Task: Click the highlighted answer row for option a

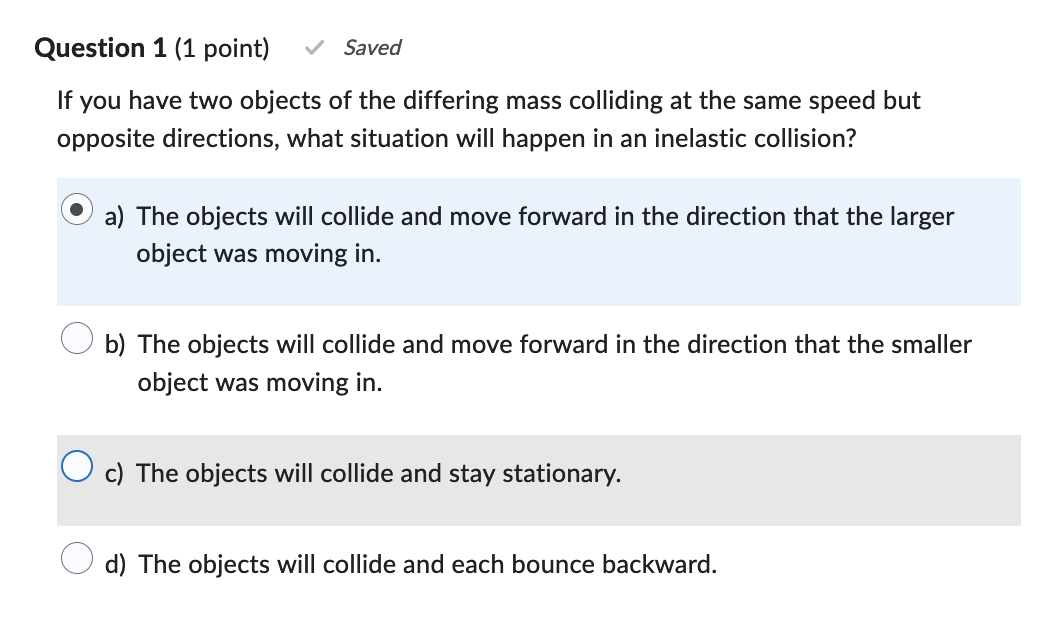Action: [540, 241]
